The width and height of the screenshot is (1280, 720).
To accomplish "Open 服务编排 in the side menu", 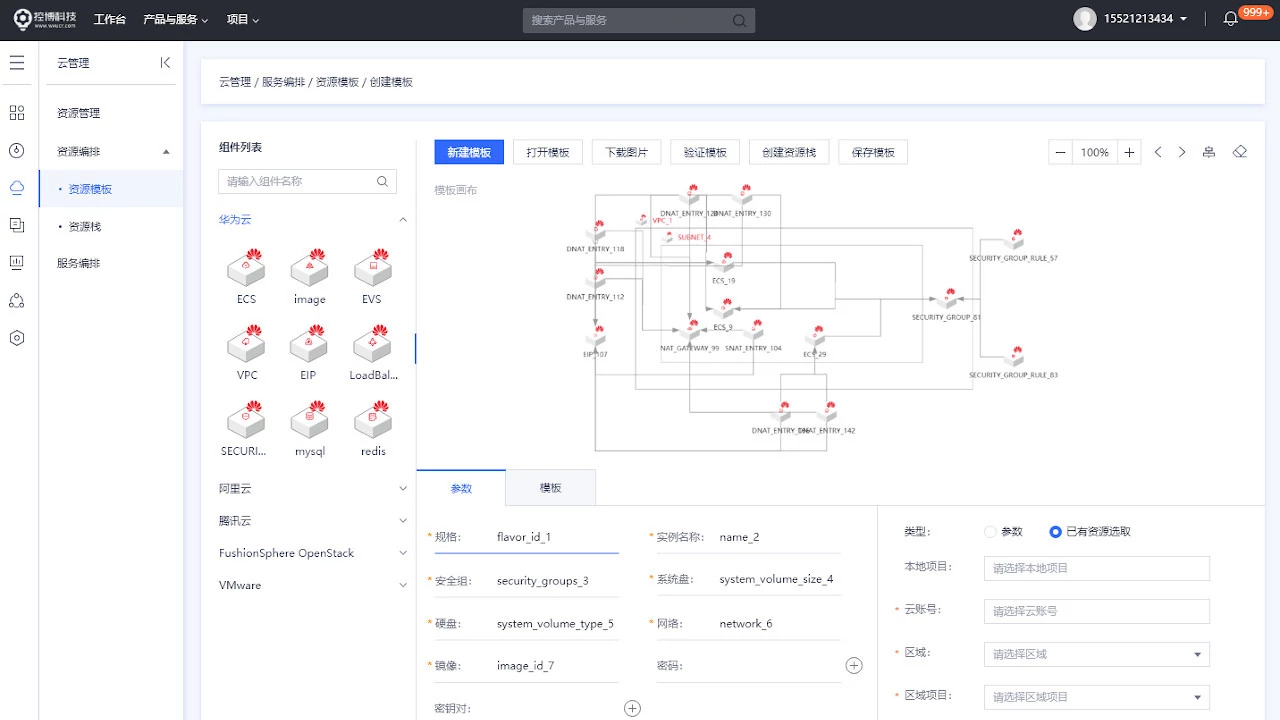I will 79,264.
